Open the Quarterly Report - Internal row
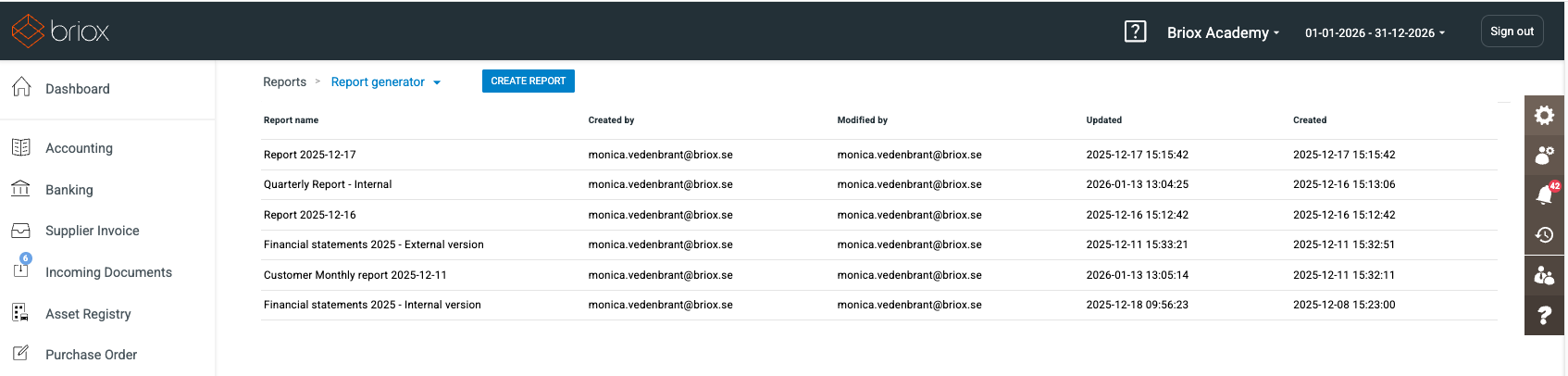Viewport: 1568px width, 376px height. [x=328, y=184]
